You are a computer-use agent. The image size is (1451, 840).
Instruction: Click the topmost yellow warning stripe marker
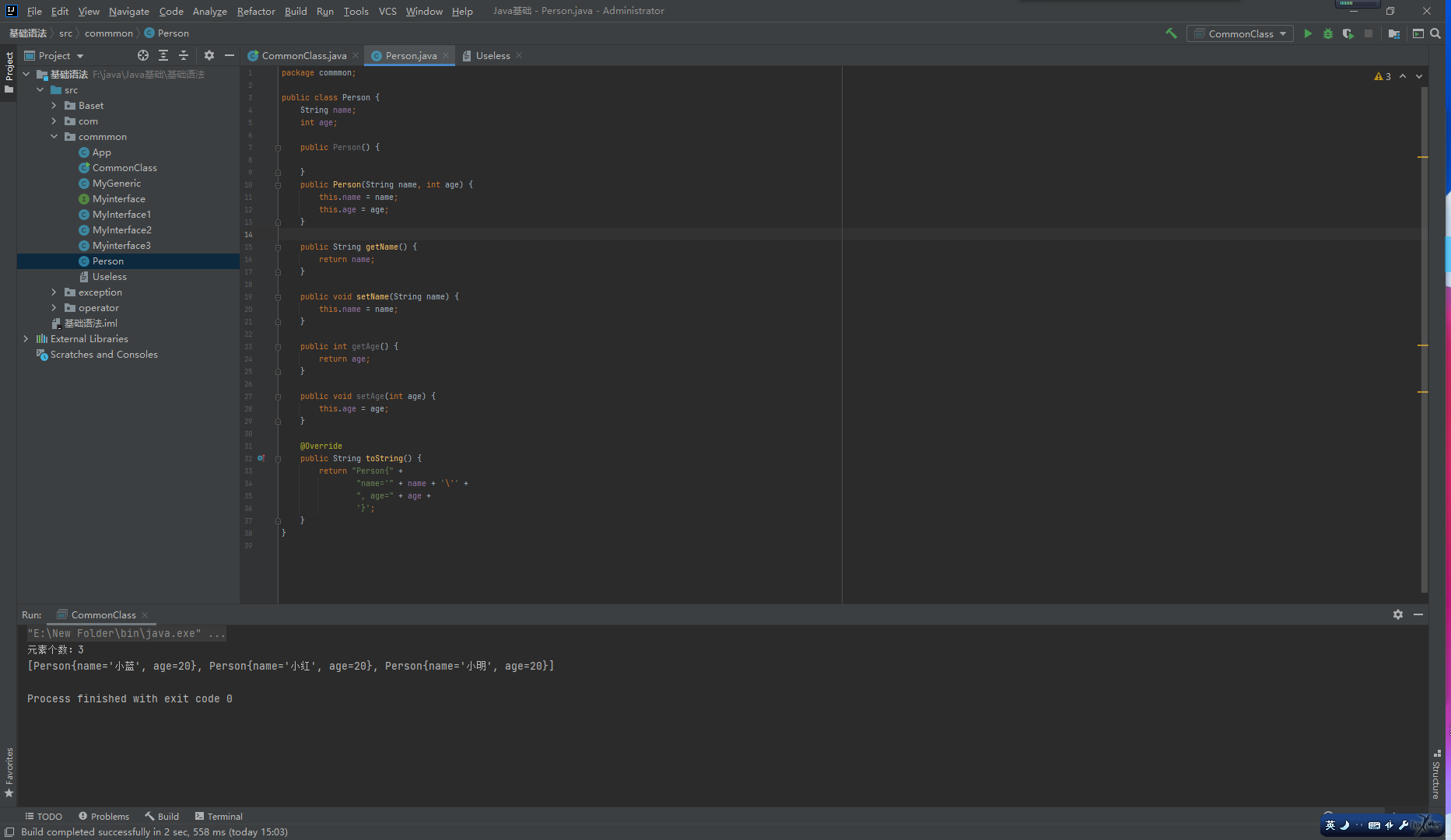(x=1422, y=157)
